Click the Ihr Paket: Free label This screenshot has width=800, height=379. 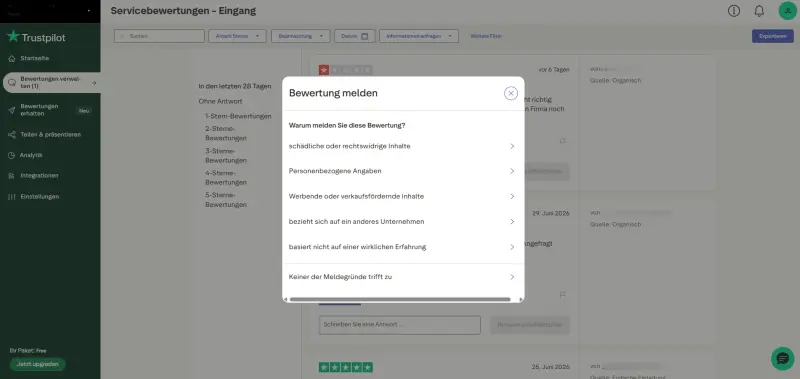click(28, 351)
